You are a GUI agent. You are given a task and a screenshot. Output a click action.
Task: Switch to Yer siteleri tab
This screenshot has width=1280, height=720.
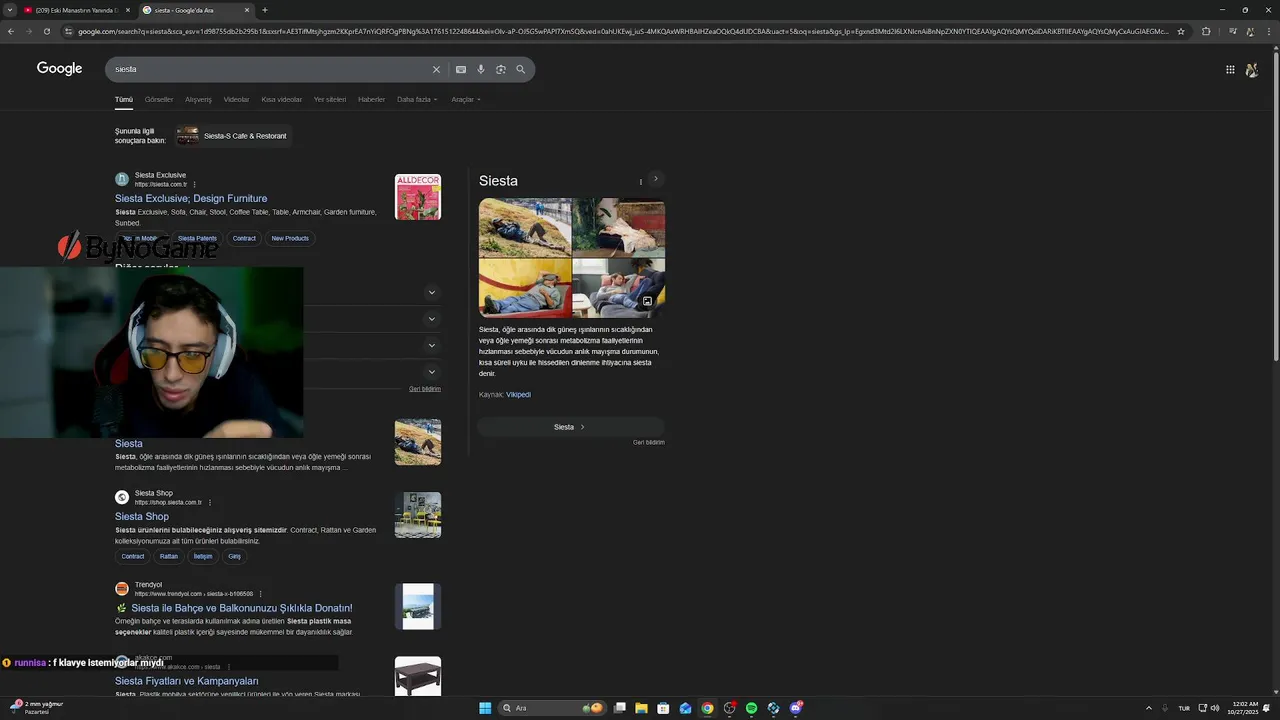coord(330,99)
